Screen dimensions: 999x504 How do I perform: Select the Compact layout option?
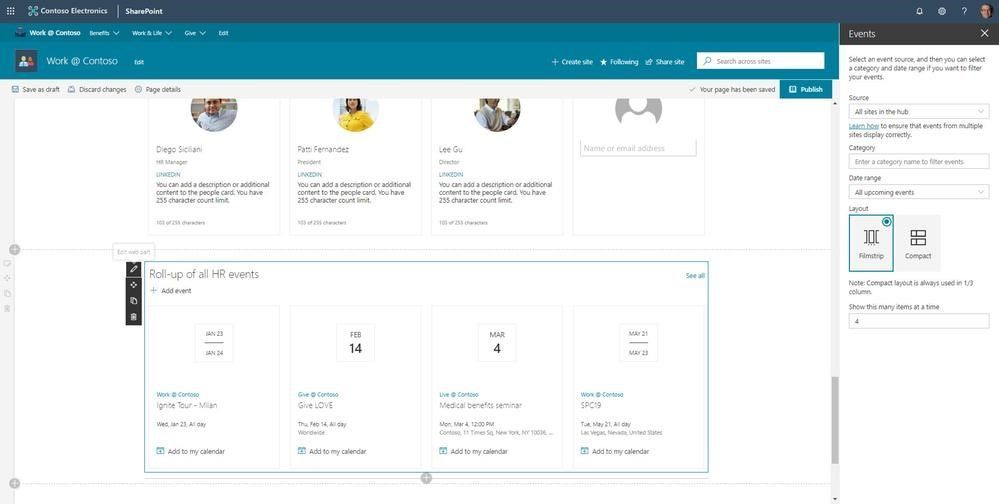(918, 243)
